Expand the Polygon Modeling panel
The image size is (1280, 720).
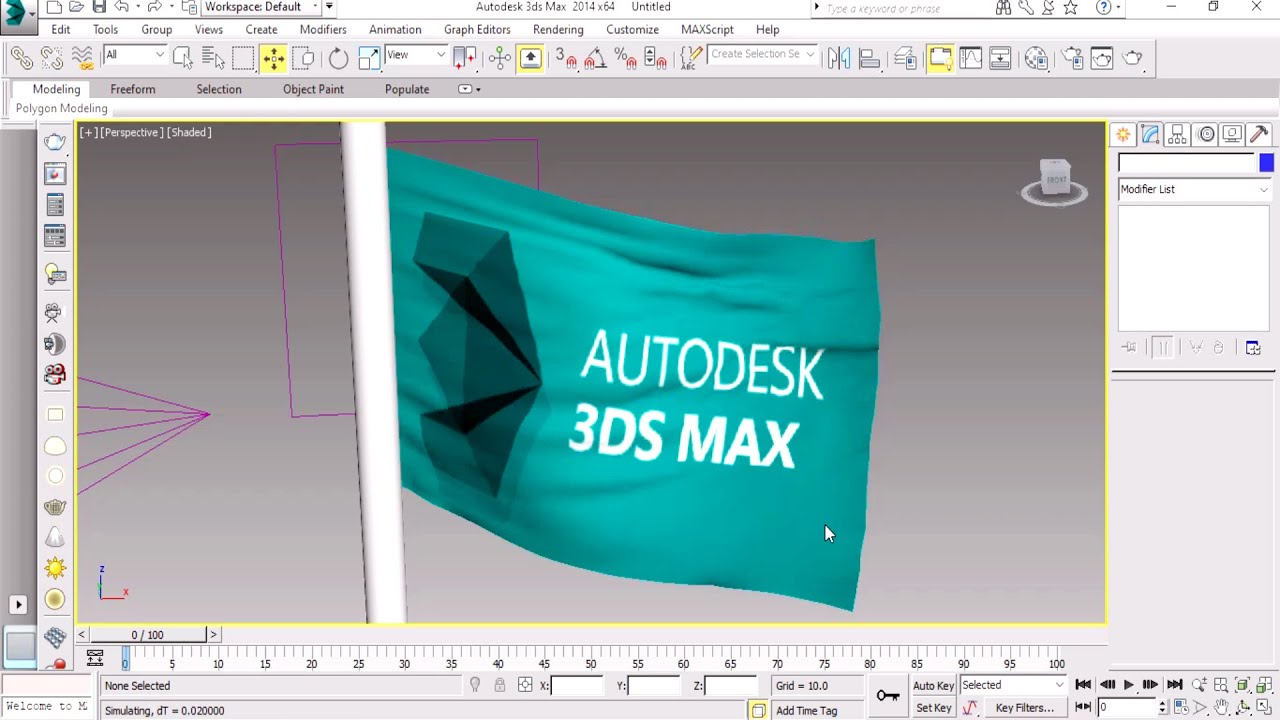[x=62, y=108]
